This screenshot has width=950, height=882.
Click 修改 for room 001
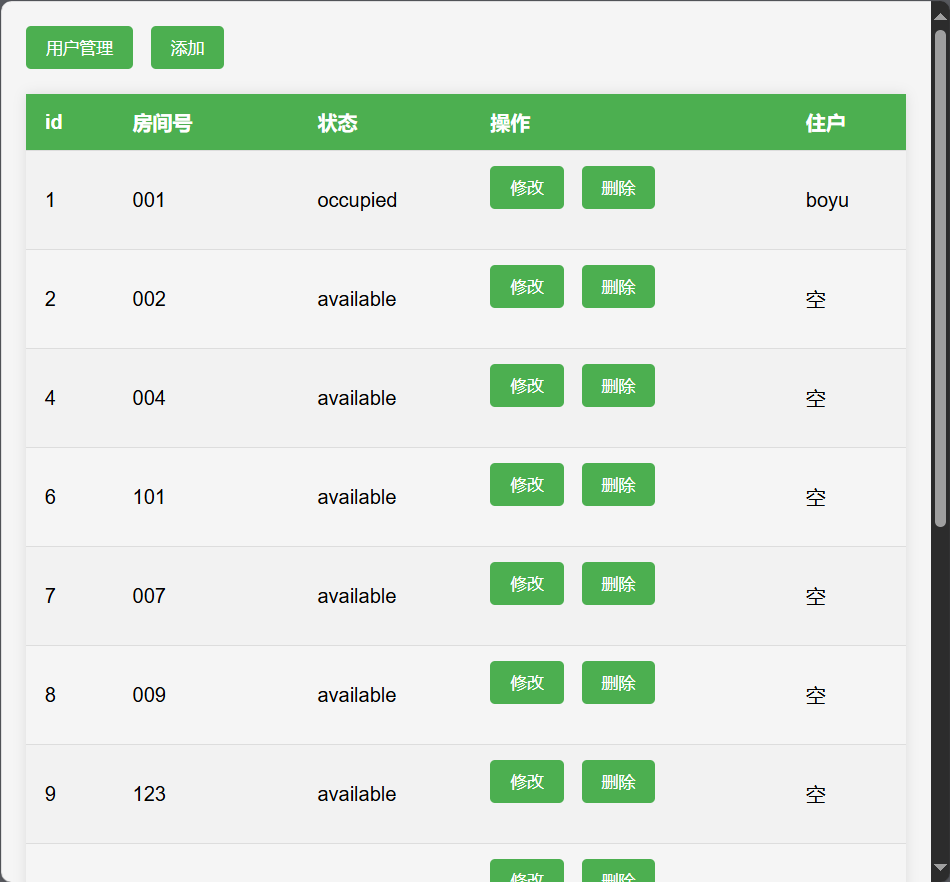coord(526,187)
